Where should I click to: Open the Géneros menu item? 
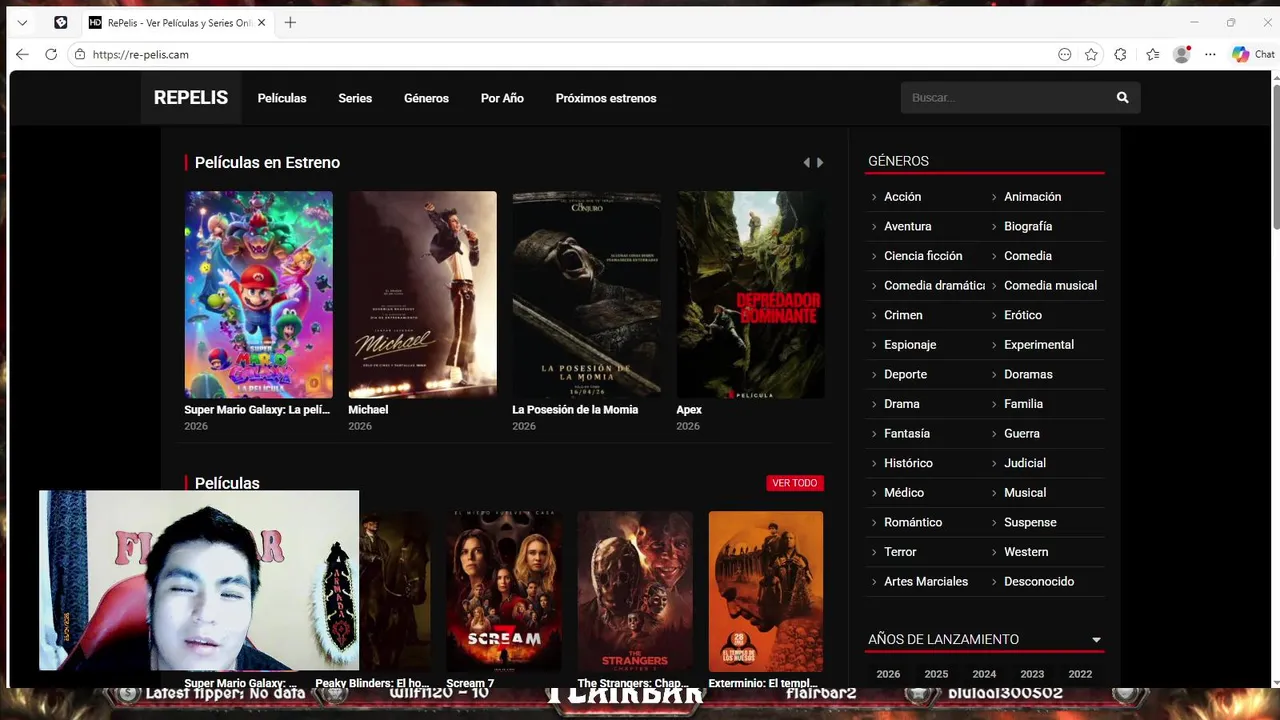[x=426, y=98]
